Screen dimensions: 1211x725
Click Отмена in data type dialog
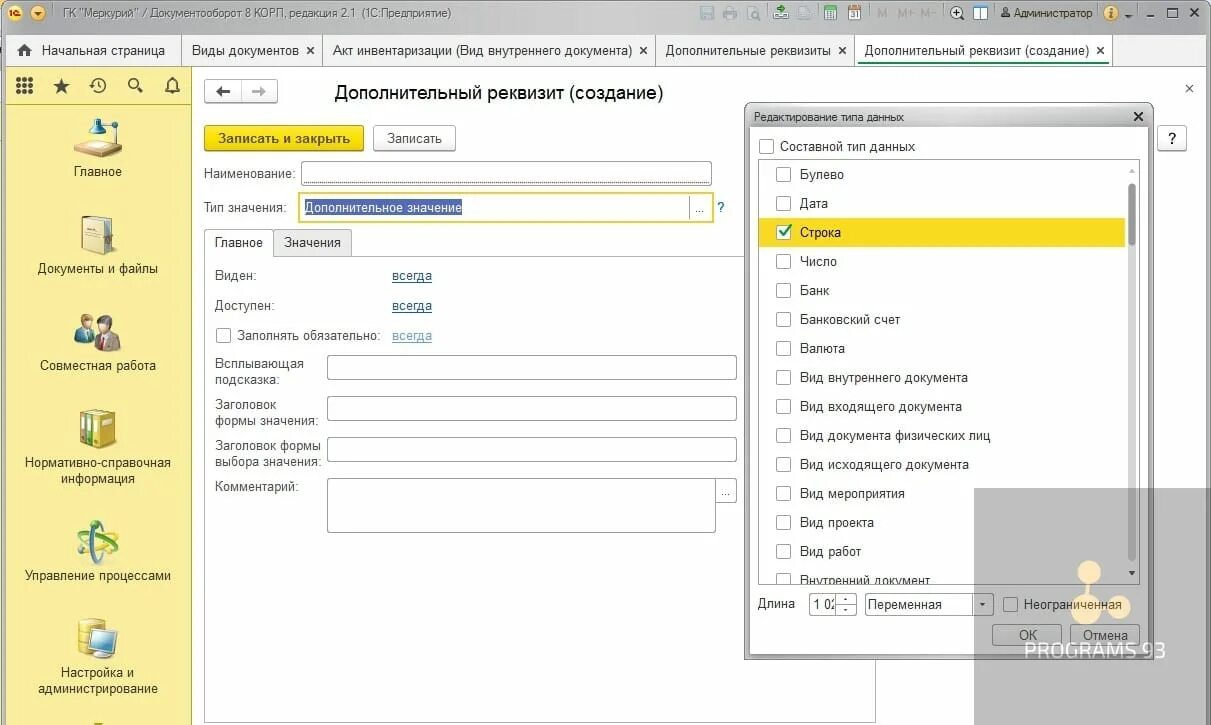1105,635
